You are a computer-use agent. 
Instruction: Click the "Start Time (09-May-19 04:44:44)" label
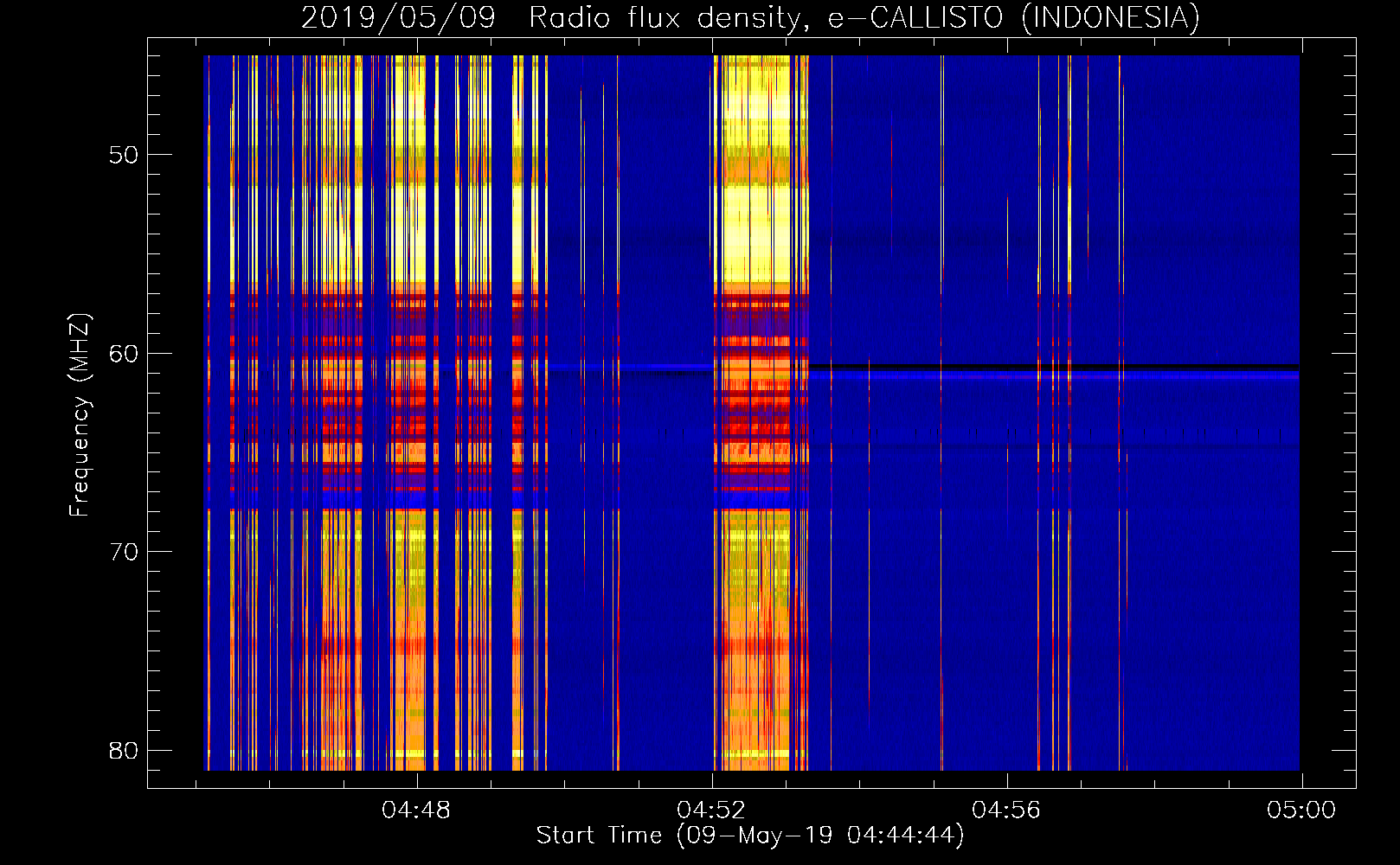point(750,836)
